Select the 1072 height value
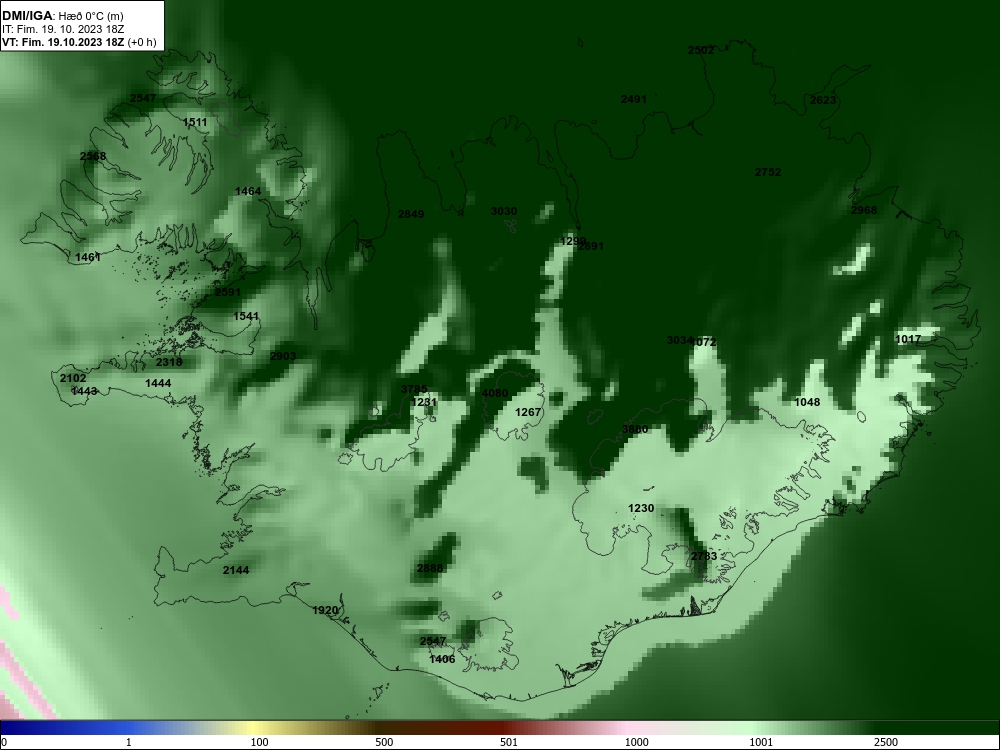Viewport: 1000px width, 750px height. coord(704,342)
